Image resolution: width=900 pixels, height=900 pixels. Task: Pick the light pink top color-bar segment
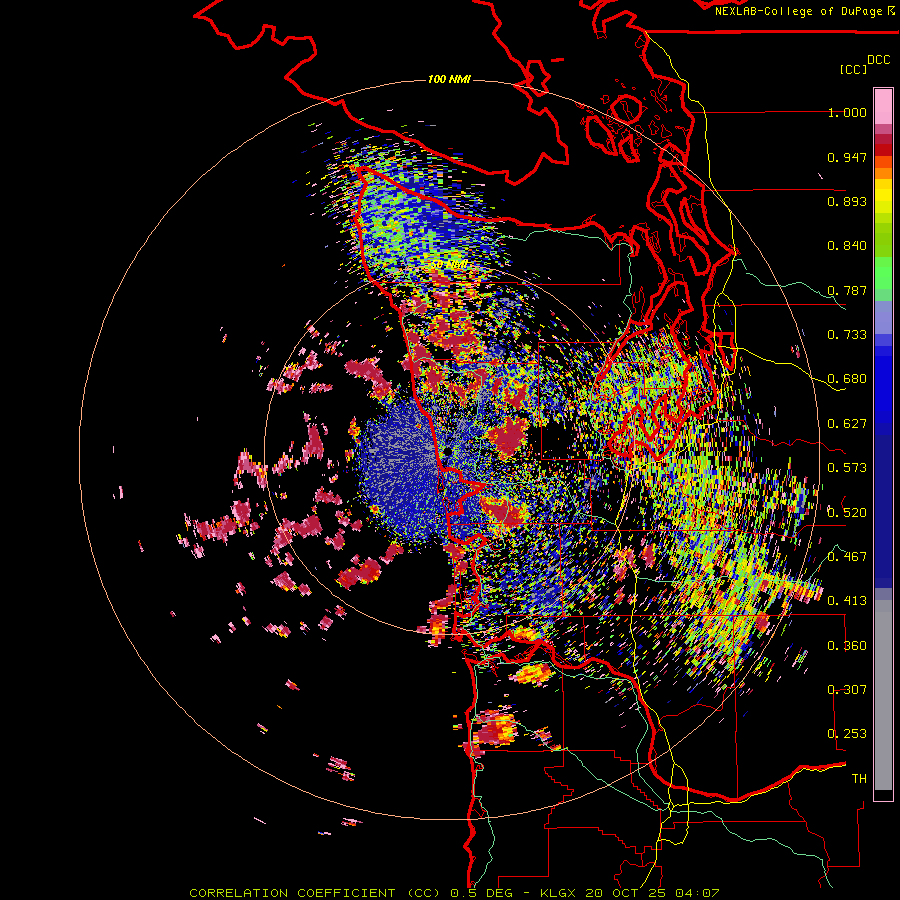click(883, 106)
